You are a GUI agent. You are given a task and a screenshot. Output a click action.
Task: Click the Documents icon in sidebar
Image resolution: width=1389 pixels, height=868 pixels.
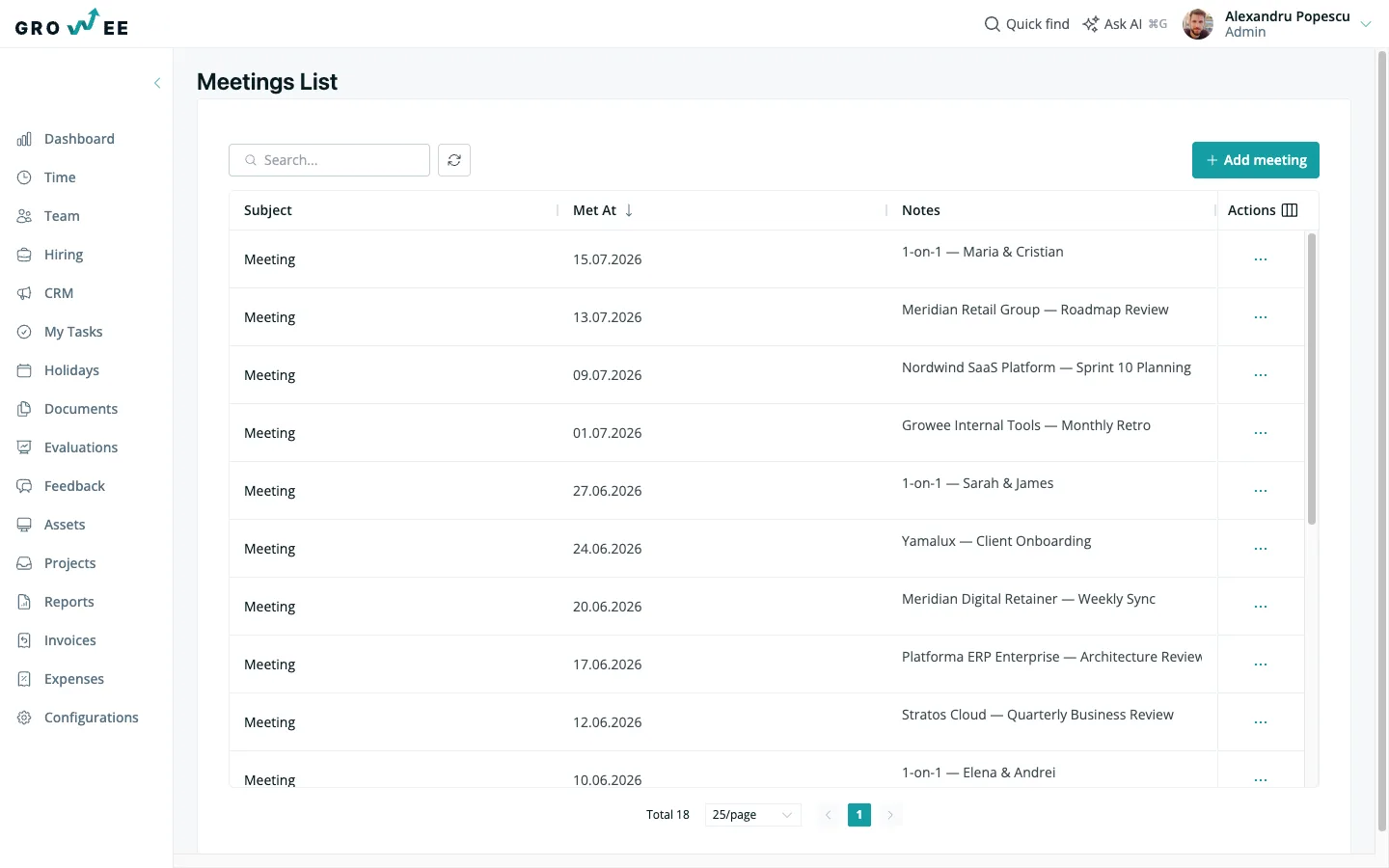click(x=24, y=409)
